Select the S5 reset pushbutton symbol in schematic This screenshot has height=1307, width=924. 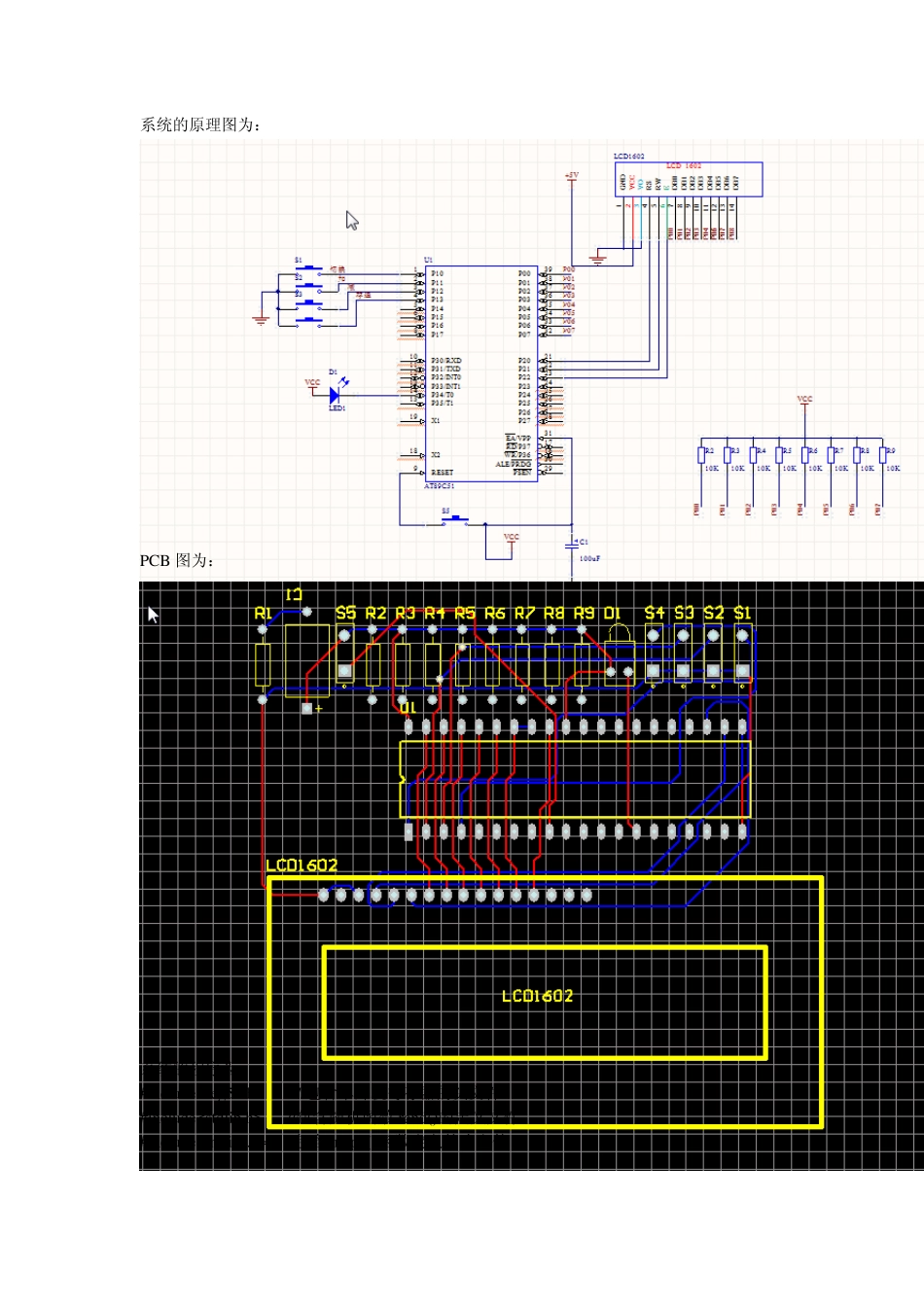point(454,520)
